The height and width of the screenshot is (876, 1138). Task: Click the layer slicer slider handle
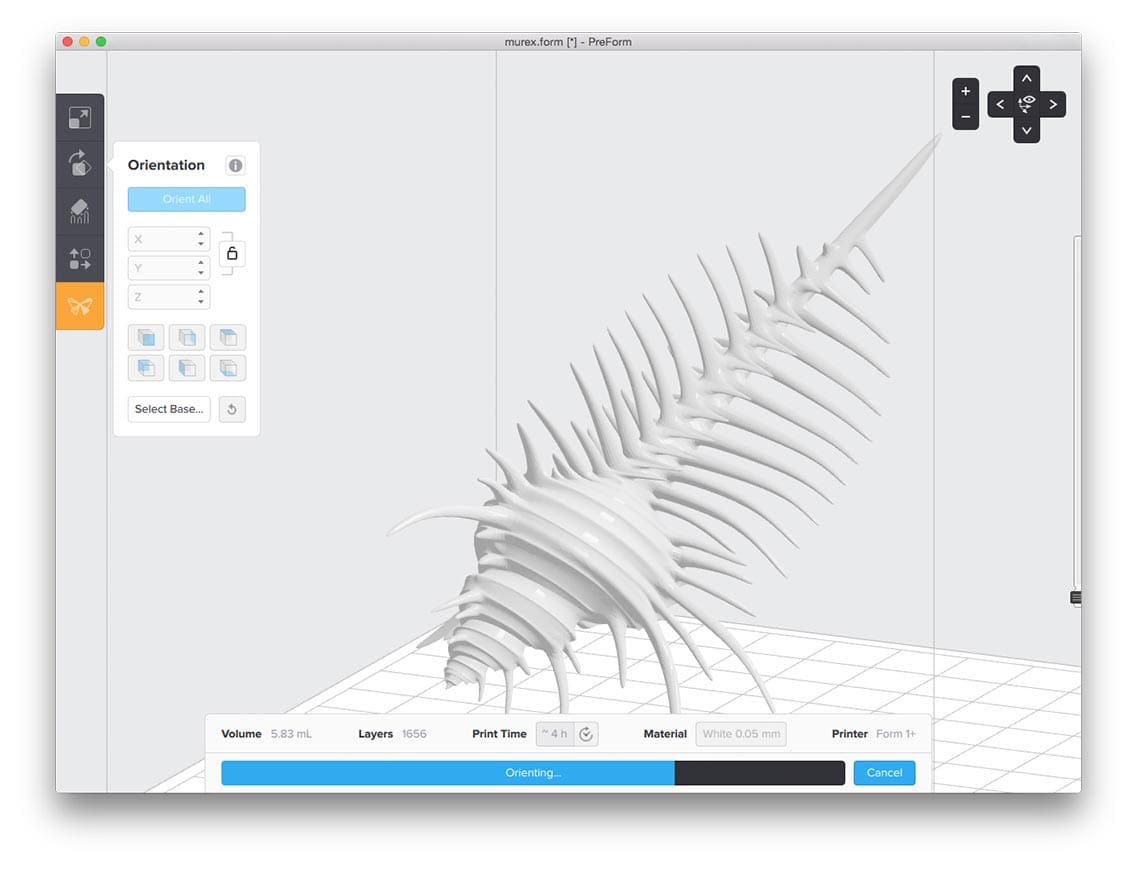[x=1076, y=597]
